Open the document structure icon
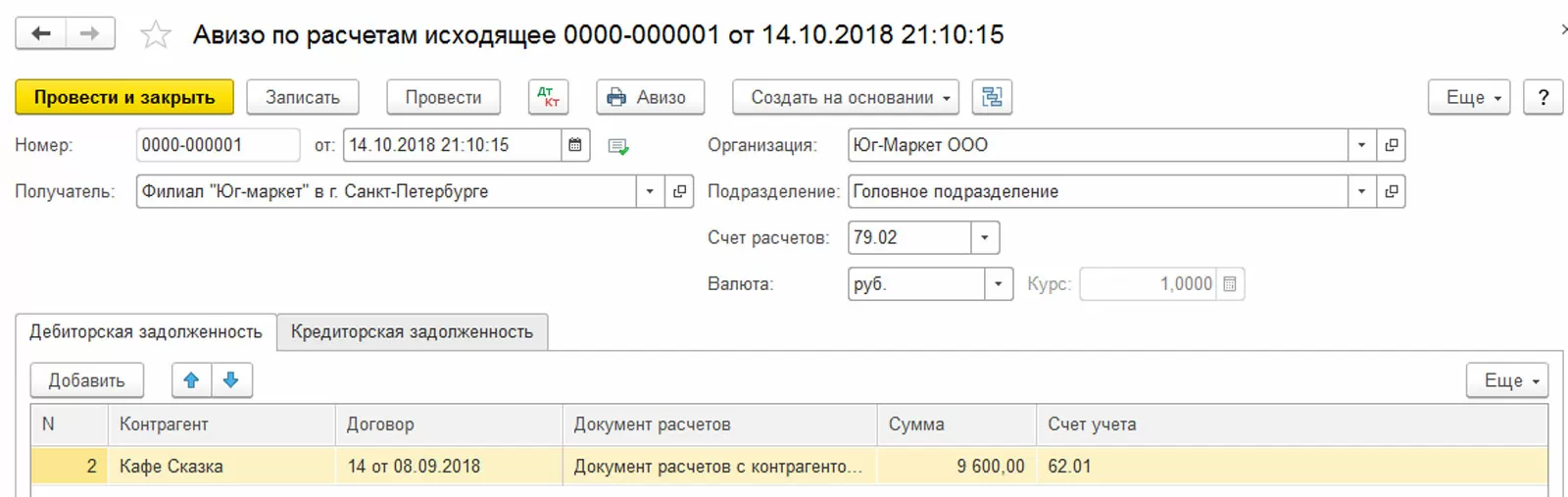Image resolution: width=1568 pixels, height=497 pixels. tap(992, 97)
